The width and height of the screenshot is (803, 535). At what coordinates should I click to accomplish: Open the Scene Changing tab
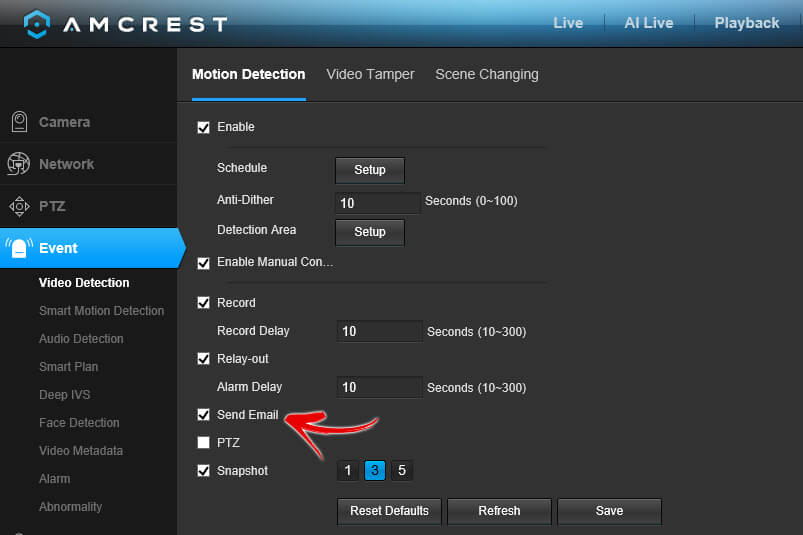coord(486,74)
